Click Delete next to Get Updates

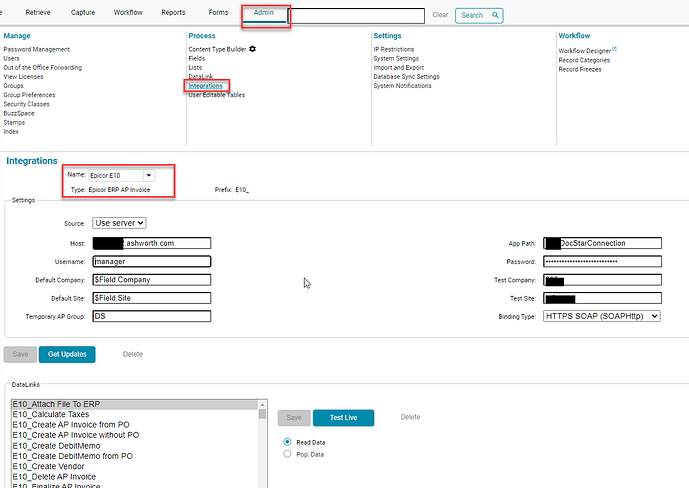point(133,354)
